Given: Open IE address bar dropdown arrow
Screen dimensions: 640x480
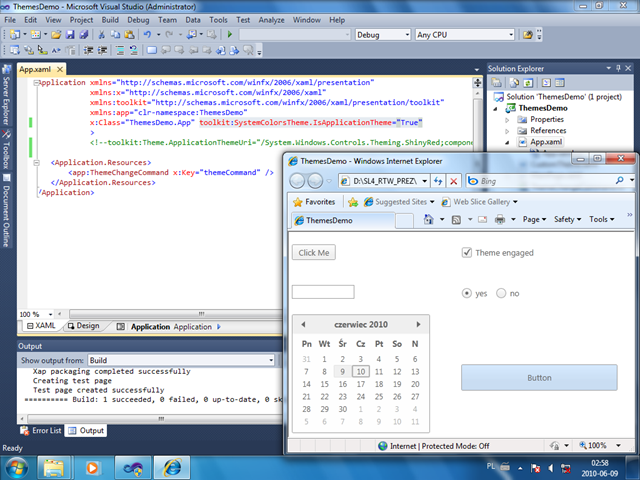Looking at the screenshot, I should pyautogui.click(x=424, y=181).
